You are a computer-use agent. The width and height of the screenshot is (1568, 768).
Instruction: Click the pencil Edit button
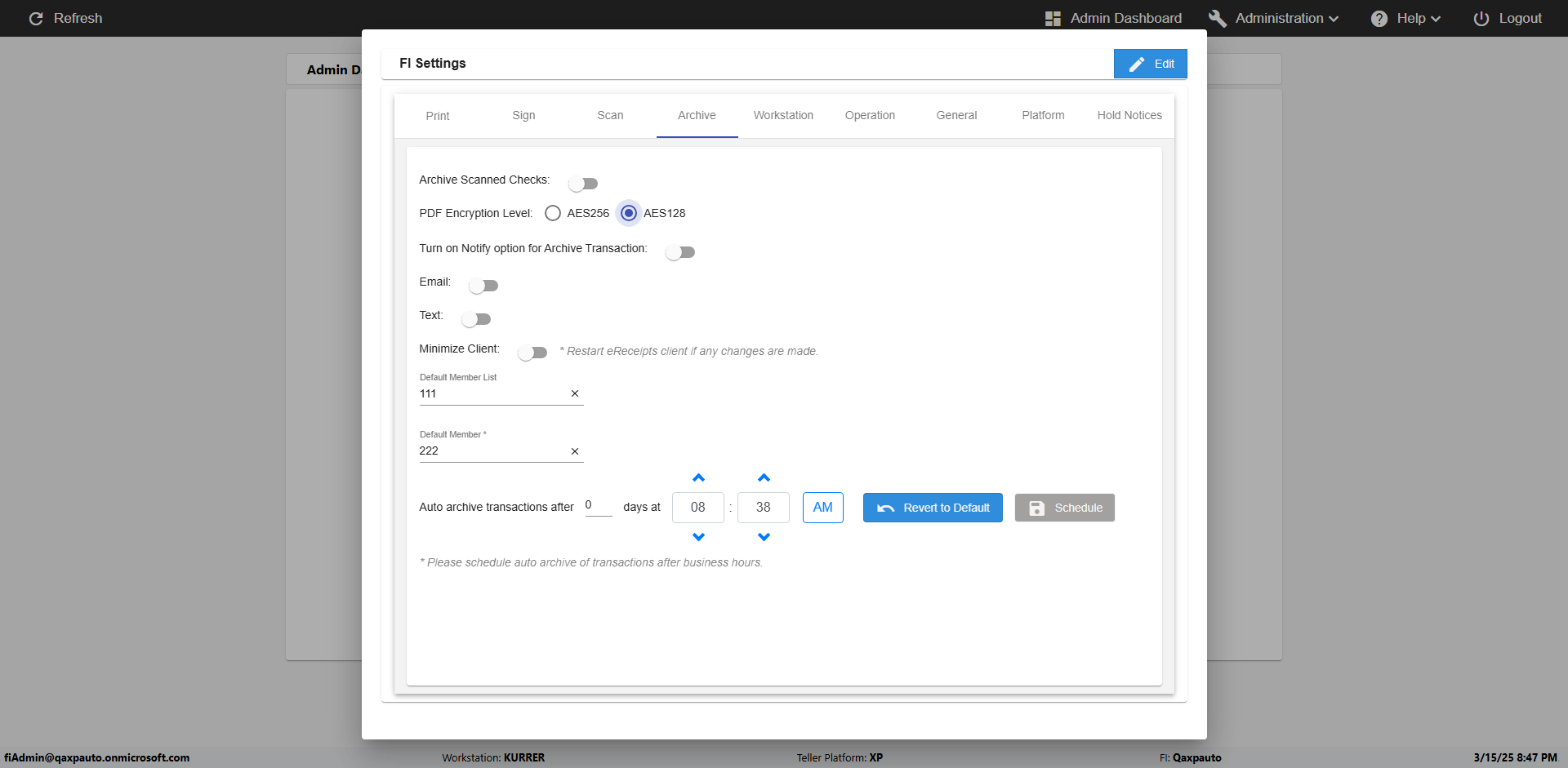(1150, 64)
